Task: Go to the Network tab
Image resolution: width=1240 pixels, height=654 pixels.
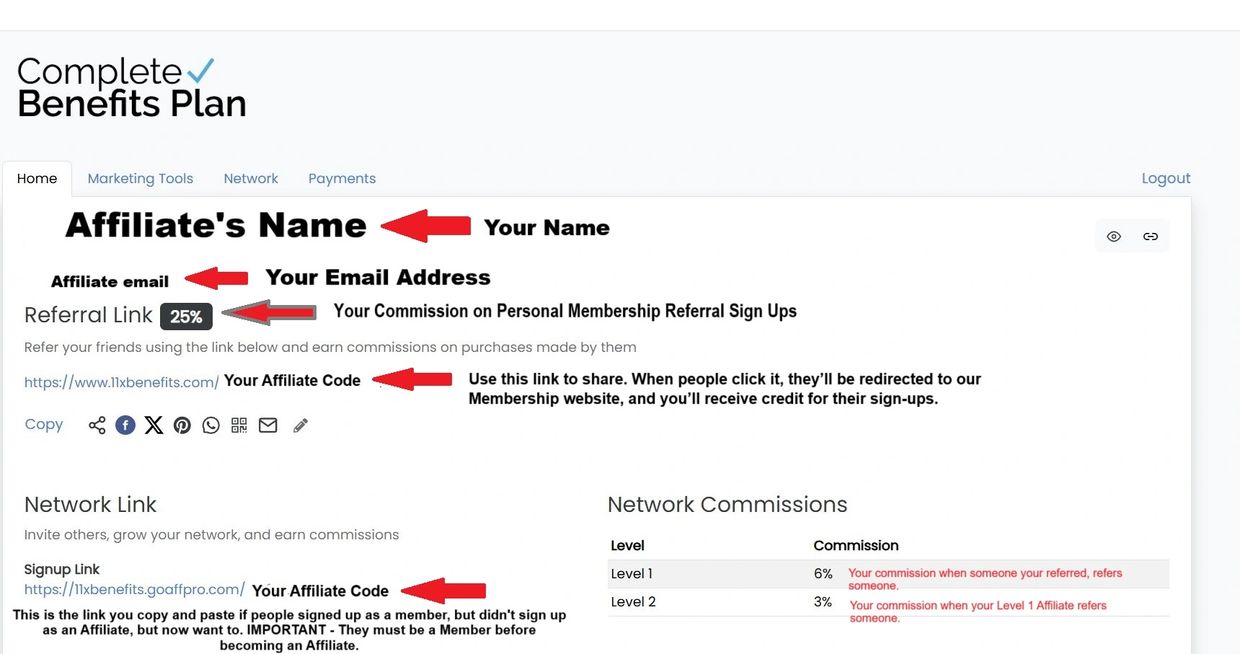Action: (251, 178)
